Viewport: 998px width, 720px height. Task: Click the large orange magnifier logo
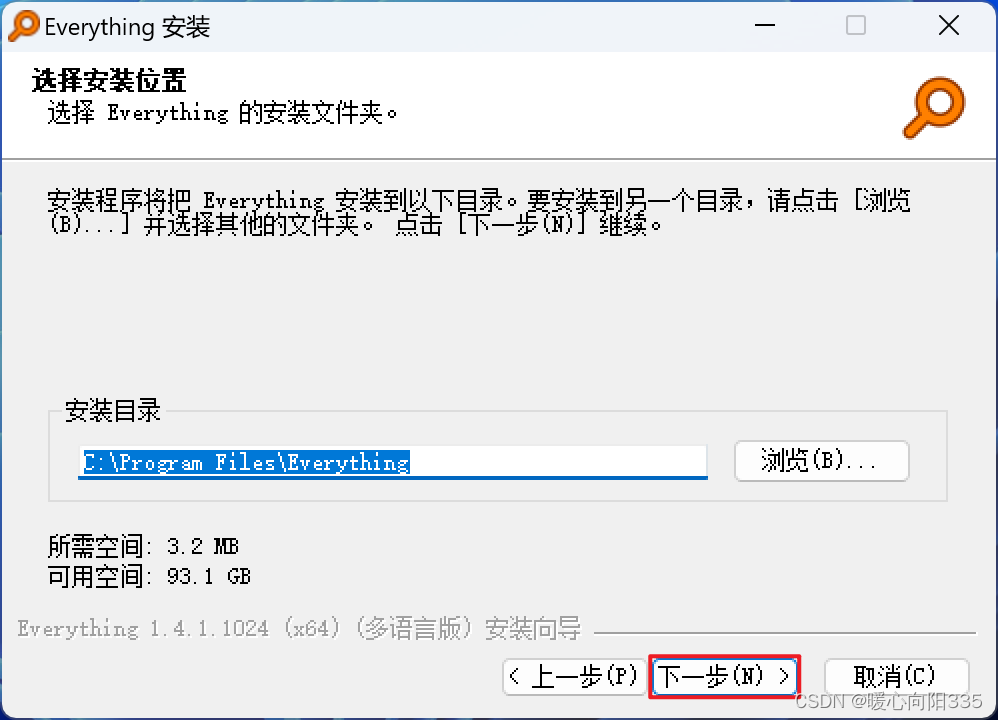tap(934, 107)
